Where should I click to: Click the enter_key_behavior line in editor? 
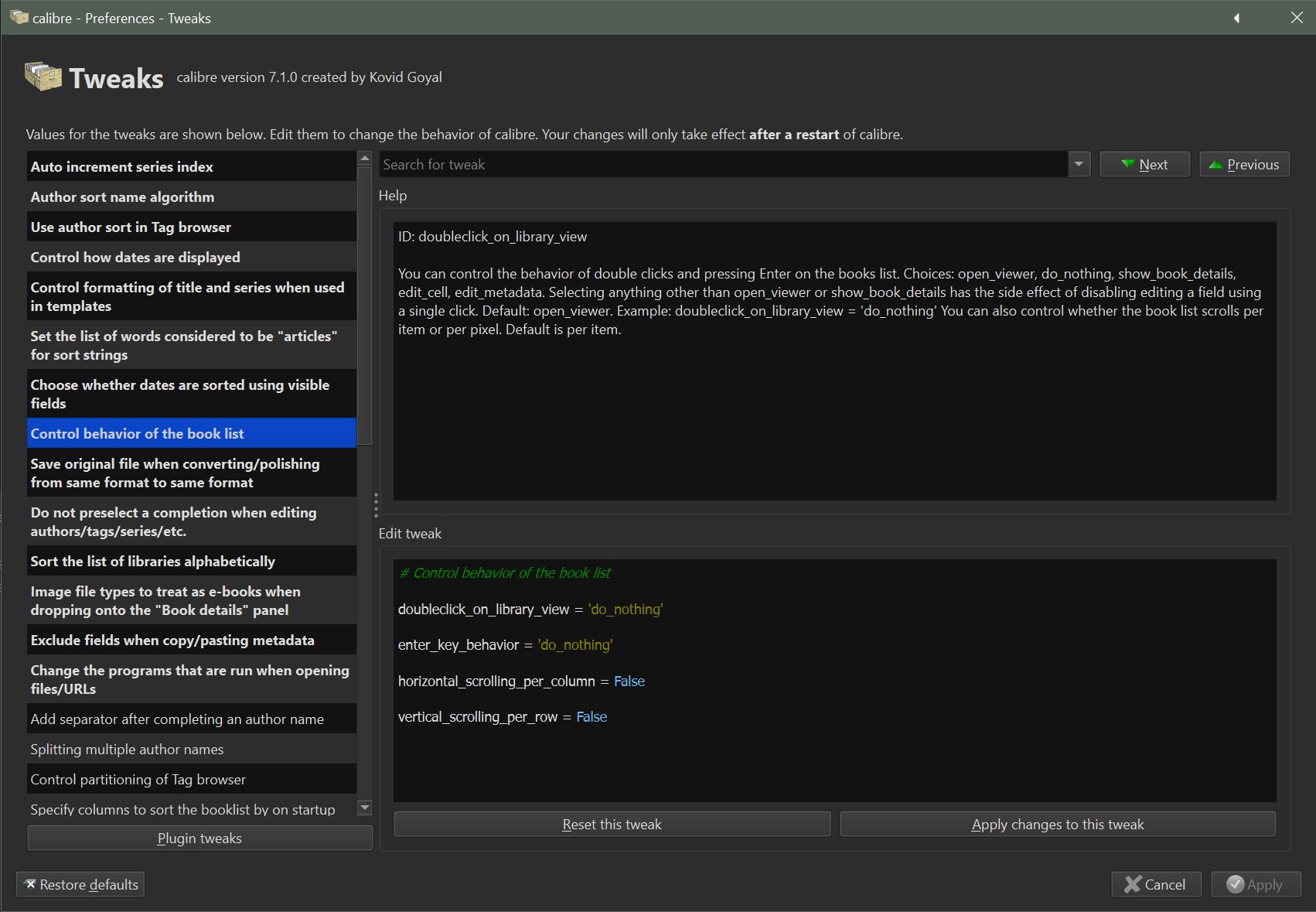pyautogui.click(x=505, y=644)
